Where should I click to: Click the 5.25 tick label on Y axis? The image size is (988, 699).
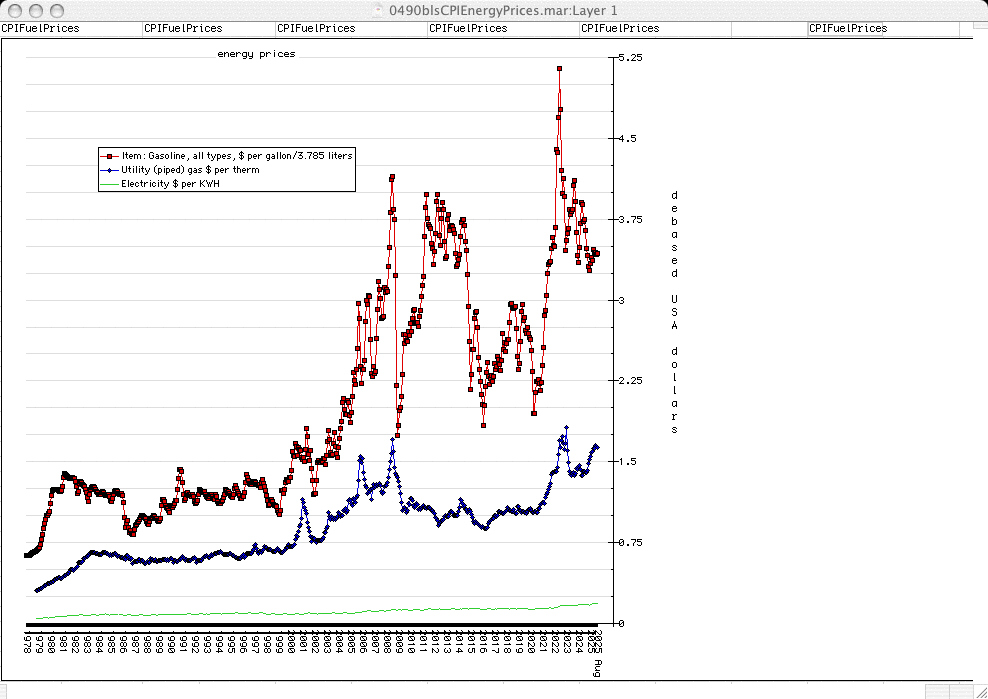click(x=630, y=58)
